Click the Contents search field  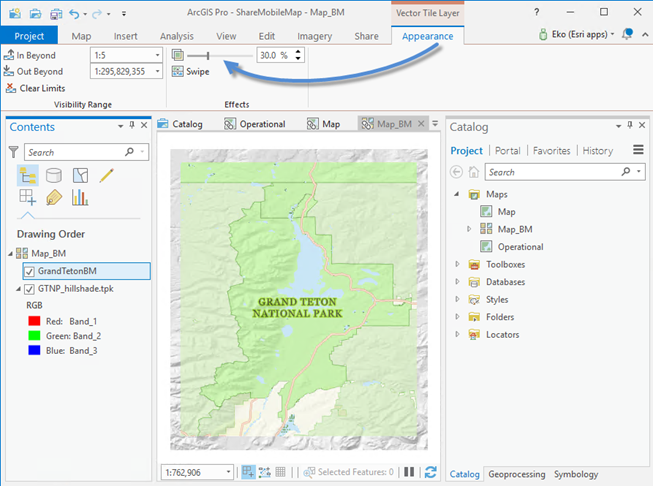pyautogui.click(x=86, y=152)
